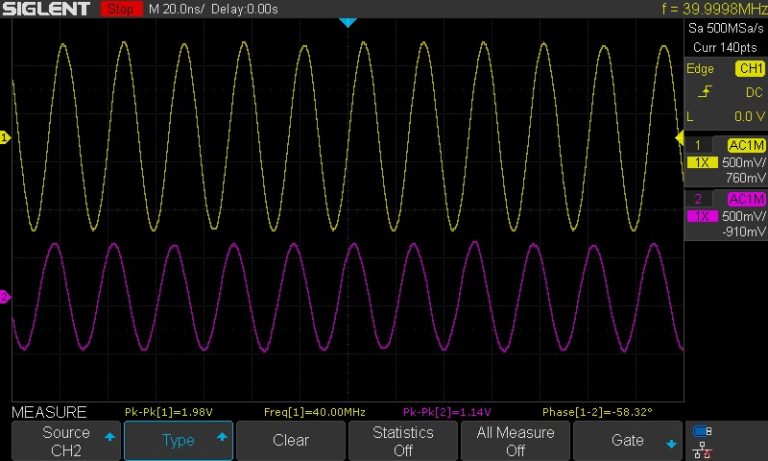Open the measurement Type selector
This screenshot has width=768, height=461.
click(178, 440)
